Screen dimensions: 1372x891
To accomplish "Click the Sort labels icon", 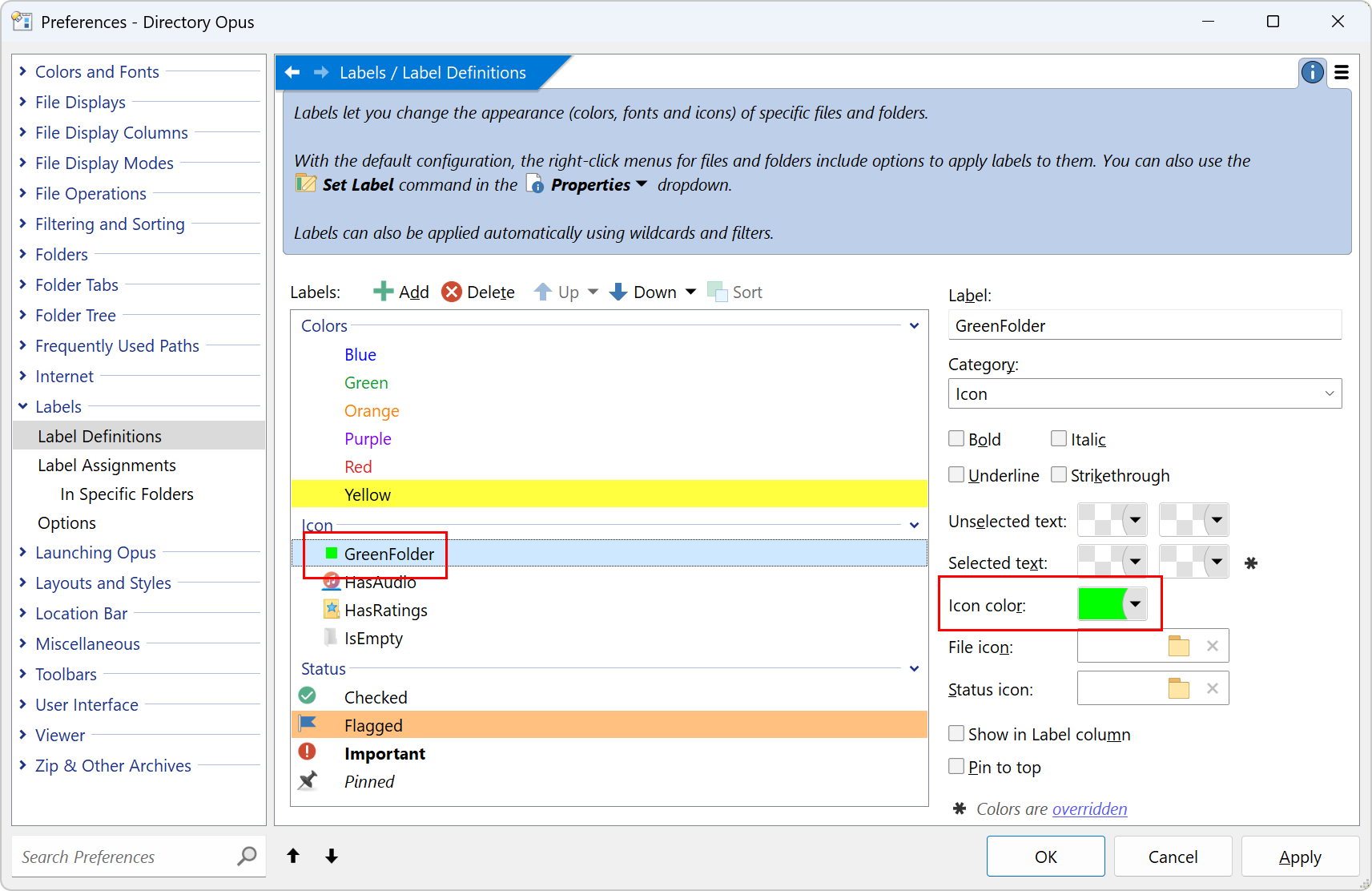I will (x=716, y=292).
